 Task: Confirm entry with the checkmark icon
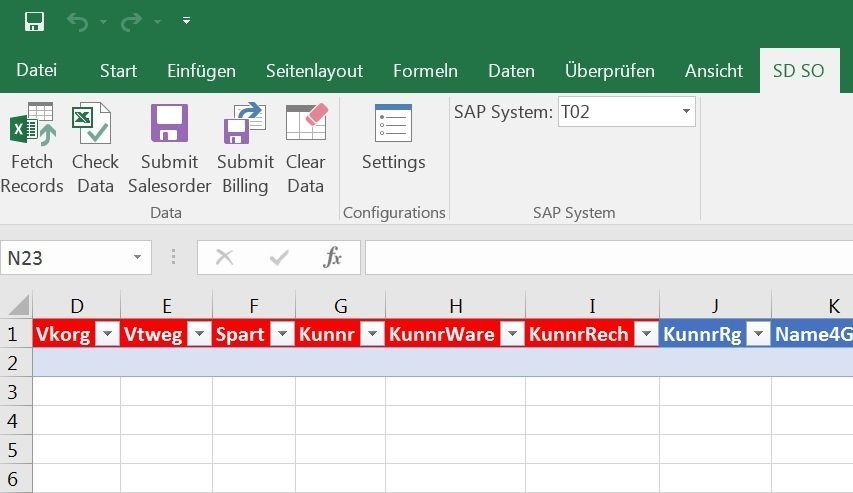coord(279,257)
